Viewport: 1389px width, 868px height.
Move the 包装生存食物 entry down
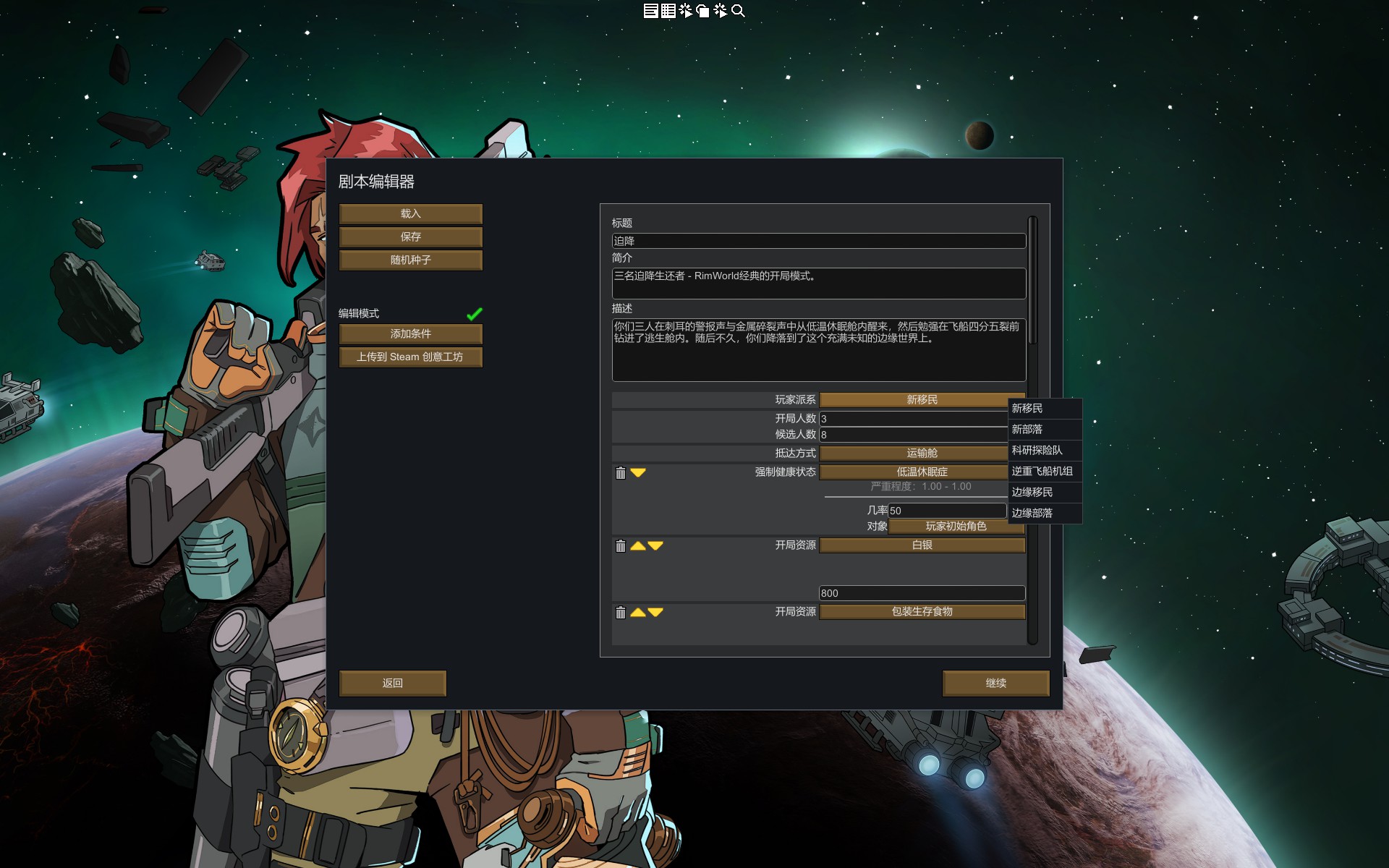coord(655,612)
